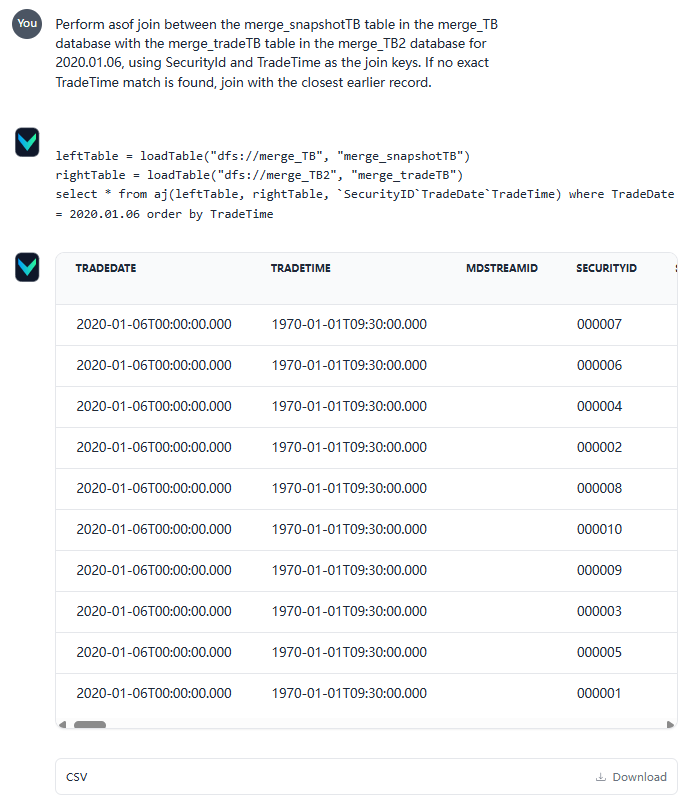Click the table scrollbar's right arrow
The width and height of the screenshot is (695, 805).
click(671, 724)
